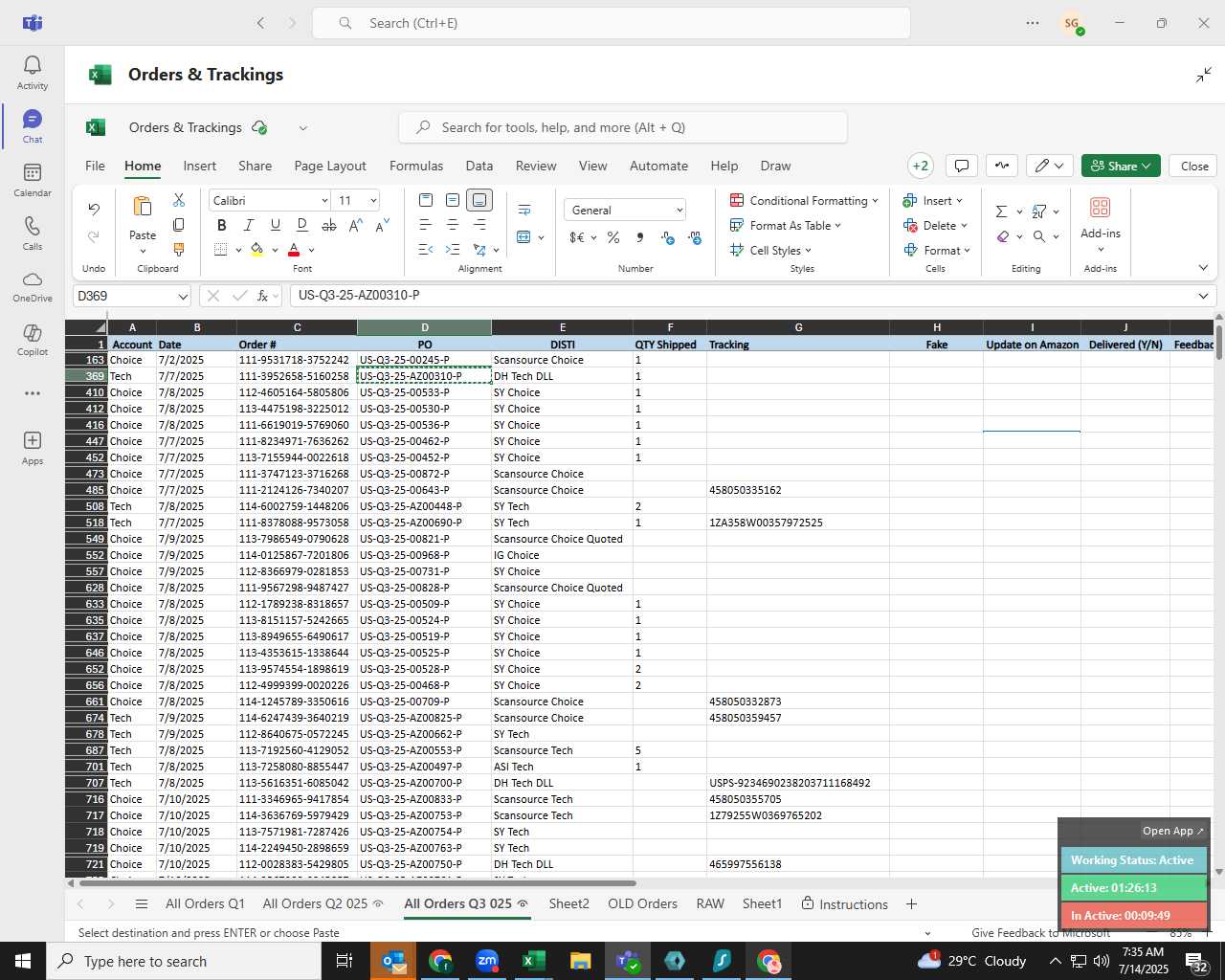Click the File menu button
This screenshot has width=1225, height=980.
[95, 166]
